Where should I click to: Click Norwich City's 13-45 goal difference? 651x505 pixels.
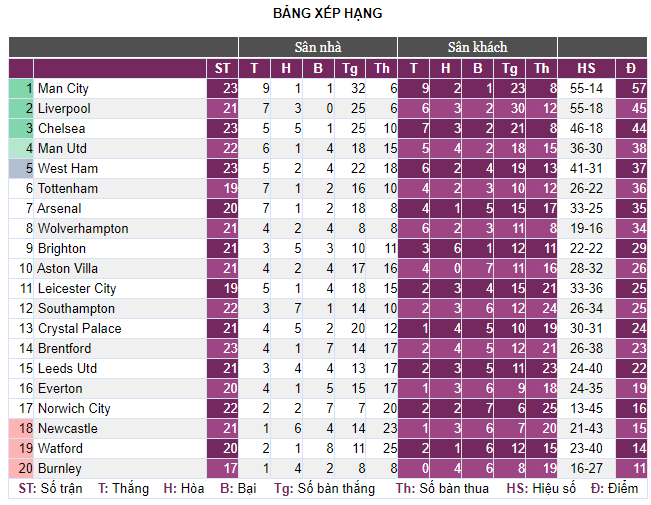586,408
